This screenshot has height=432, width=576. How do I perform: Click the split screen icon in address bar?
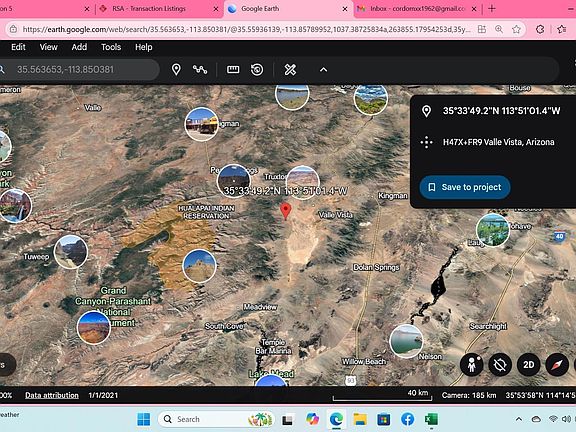[x=482, y=29]
